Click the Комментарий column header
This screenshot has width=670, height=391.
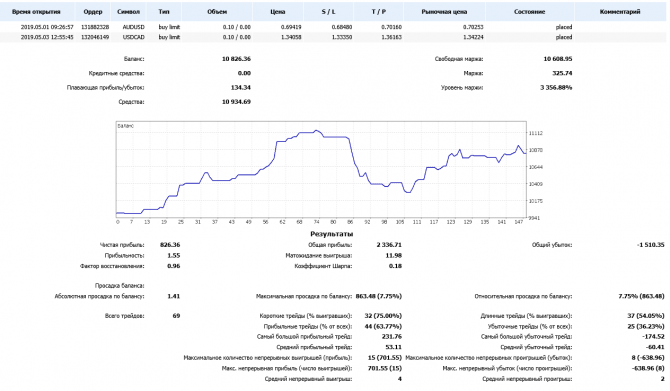(620, 12)
